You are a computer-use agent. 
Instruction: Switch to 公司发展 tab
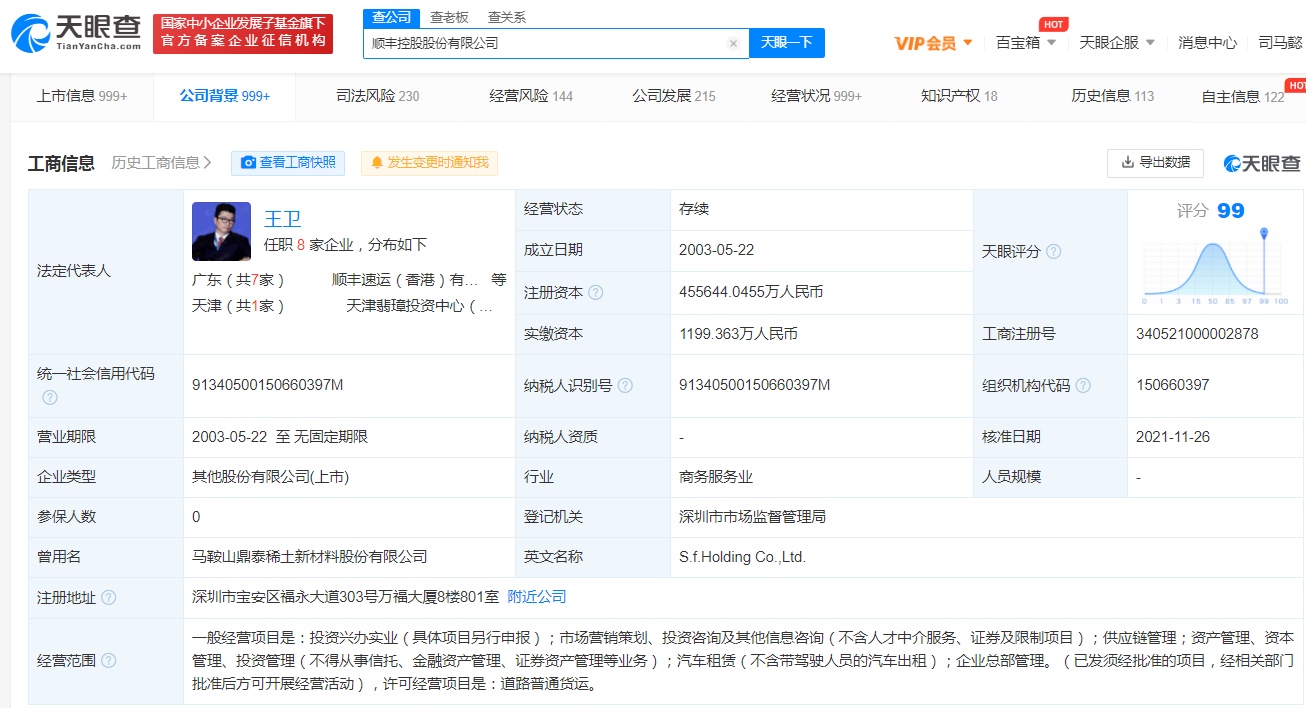click(674, 96)
